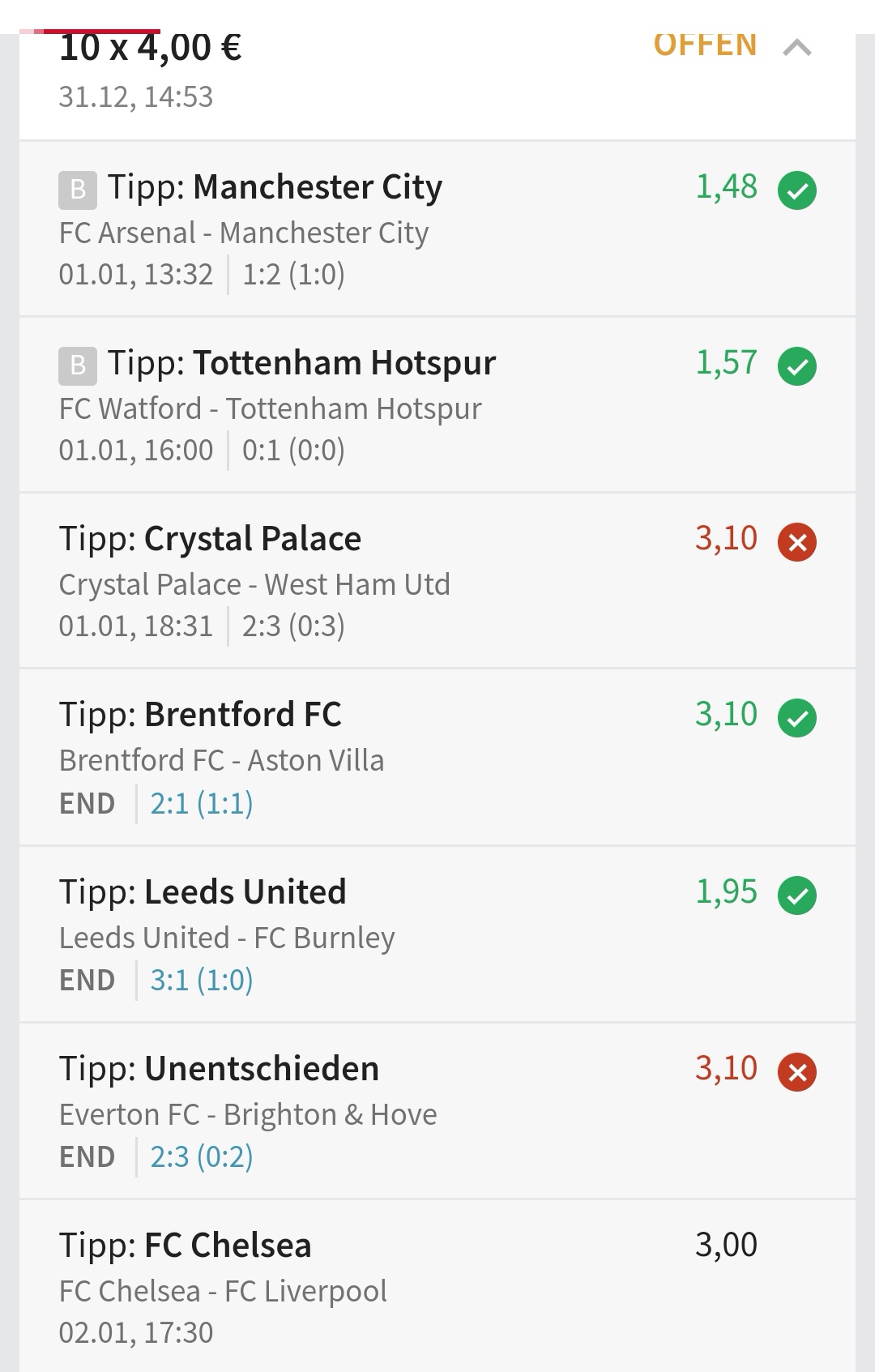875x1372 pixels.
Task: Collapse the bet slip with the chevron
Action: (x=797, y=49)
